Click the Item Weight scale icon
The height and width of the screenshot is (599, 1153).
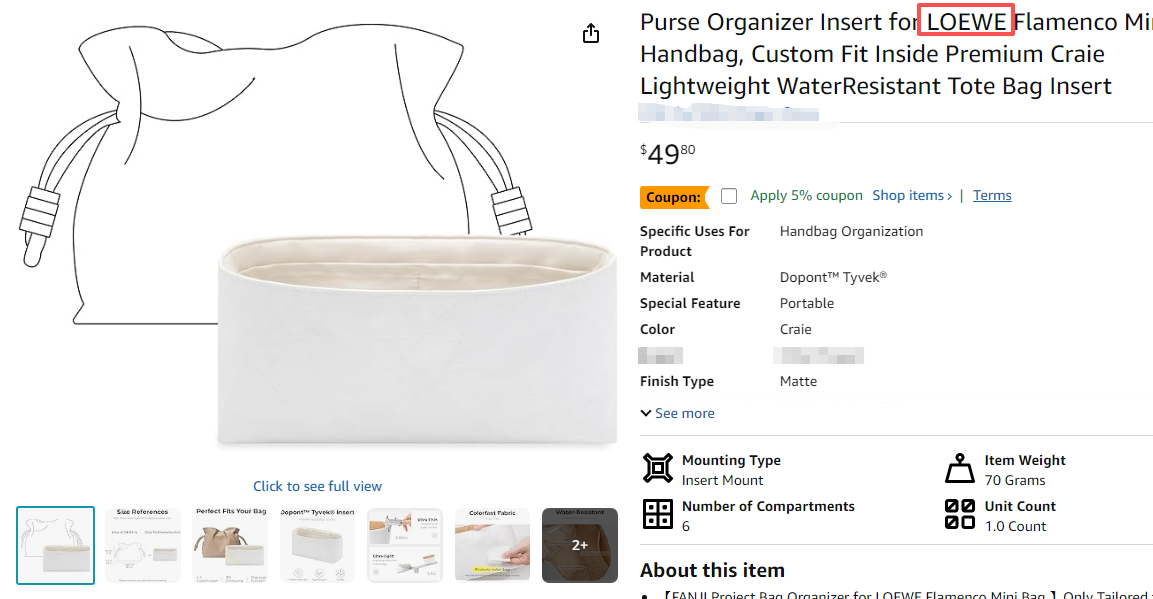960,467
